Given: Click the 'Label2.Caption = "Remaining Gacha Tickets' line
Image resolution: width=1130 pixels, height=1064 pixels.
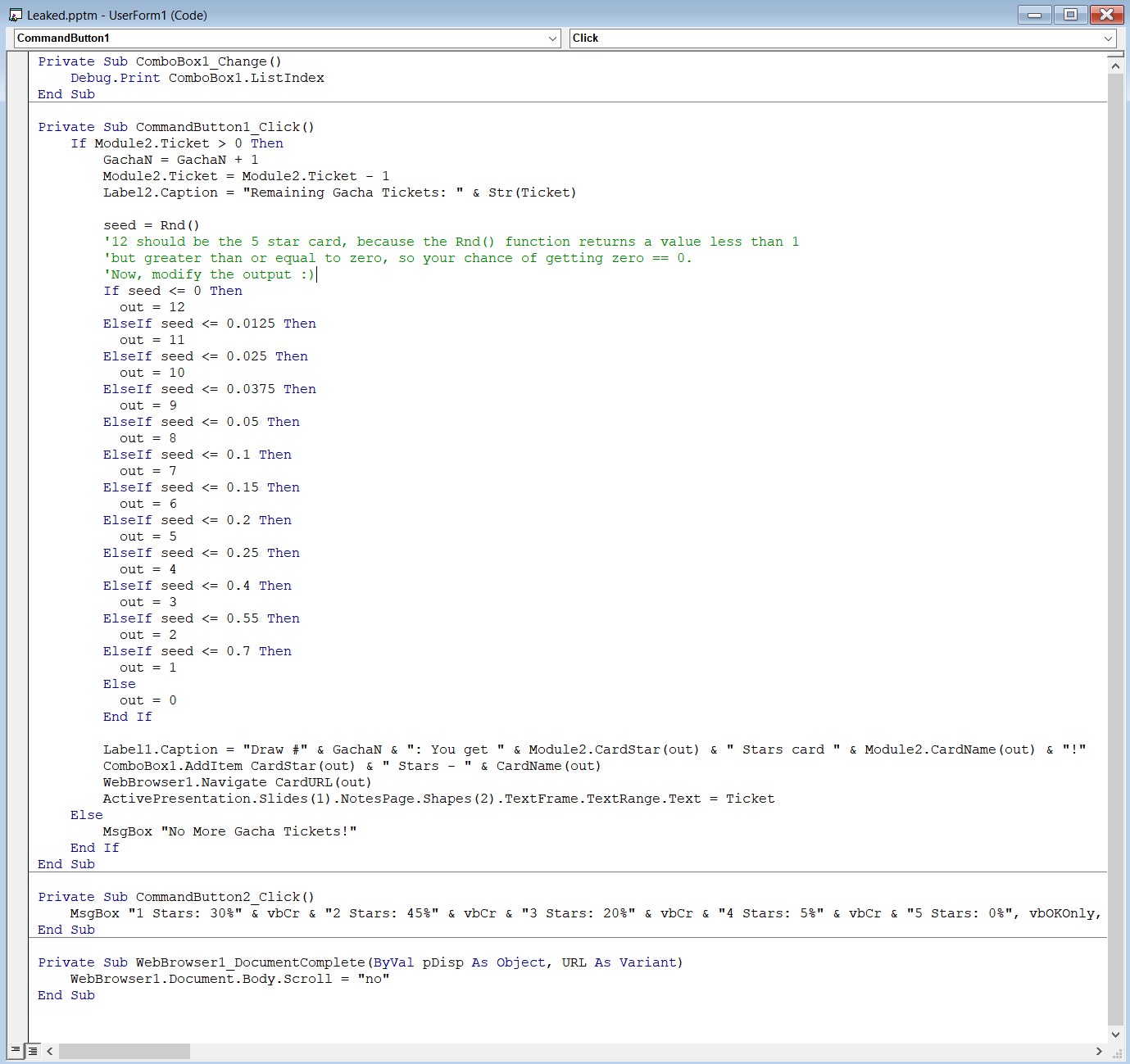Looking at the screenshot, I should click(340, 192).
